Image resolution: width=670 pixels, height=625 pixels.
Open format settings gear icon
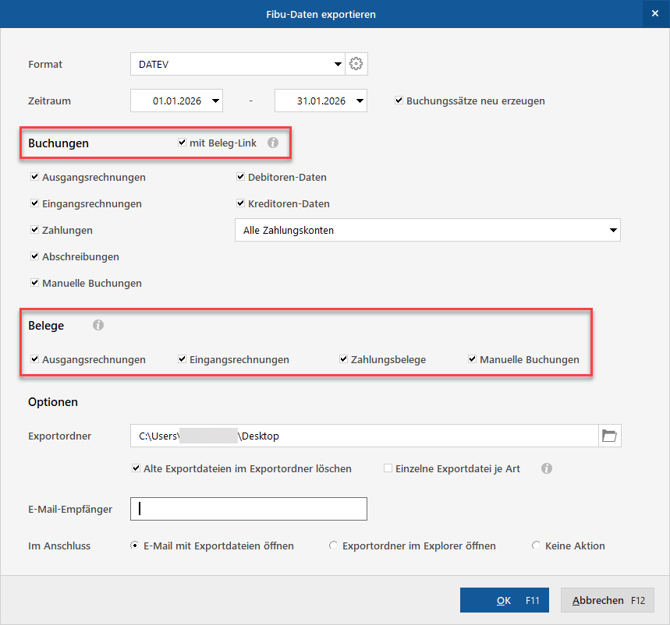coord(356,64)
